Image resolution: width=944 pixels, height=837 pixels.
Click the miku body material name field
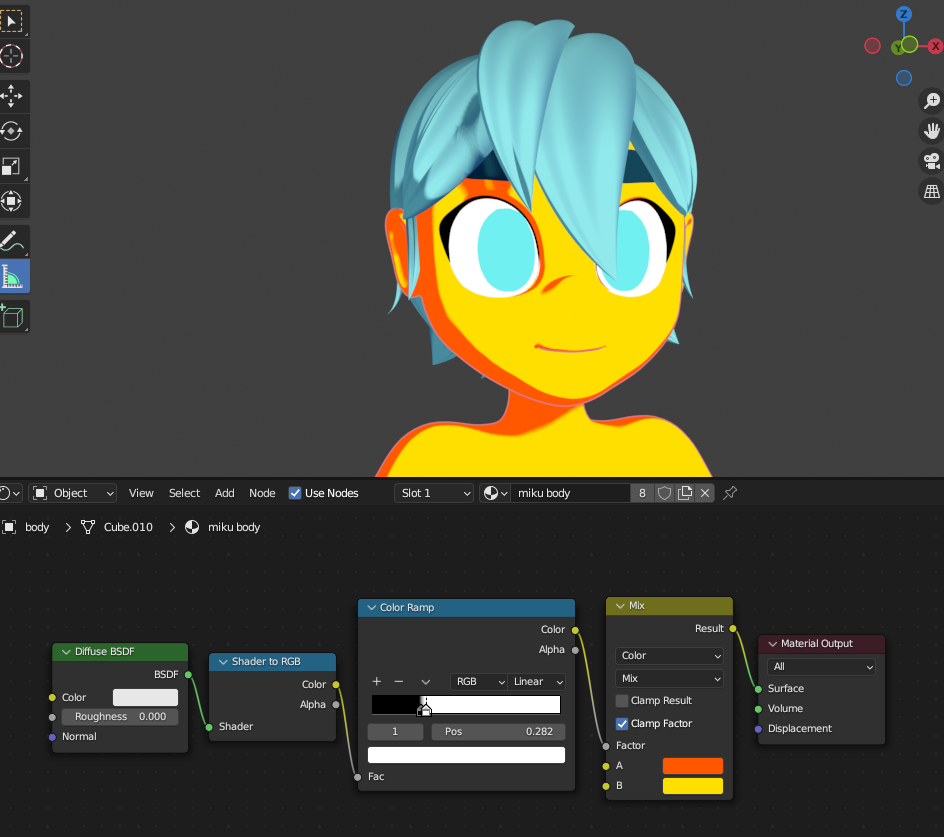(570, 493)
